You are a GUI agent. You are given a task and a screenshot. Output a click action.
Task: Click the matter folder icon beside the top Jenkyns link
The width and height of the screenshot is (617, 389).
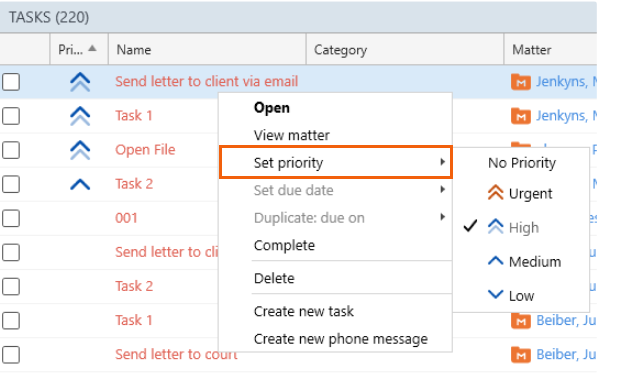[521, 82]
